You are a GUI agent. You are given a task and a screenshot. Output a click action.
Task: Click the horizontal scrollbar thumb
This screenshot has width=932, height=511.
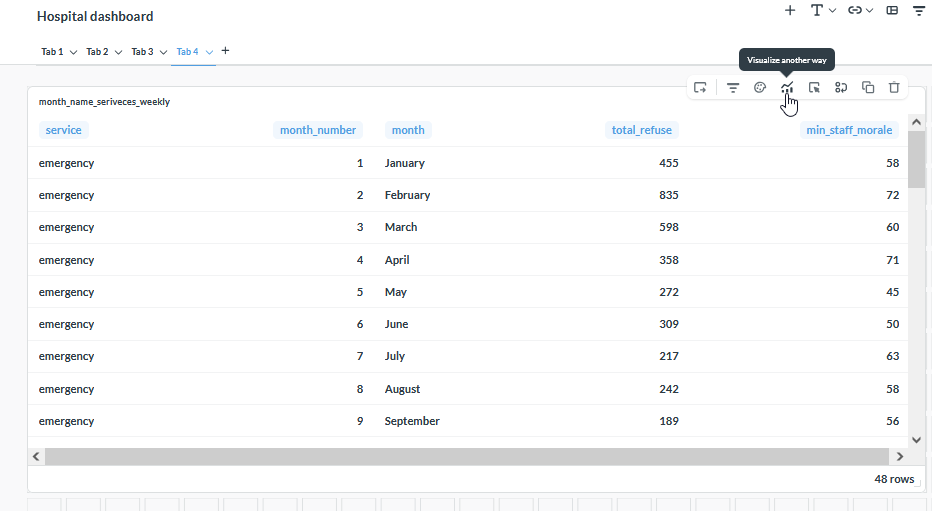[467, 456]
